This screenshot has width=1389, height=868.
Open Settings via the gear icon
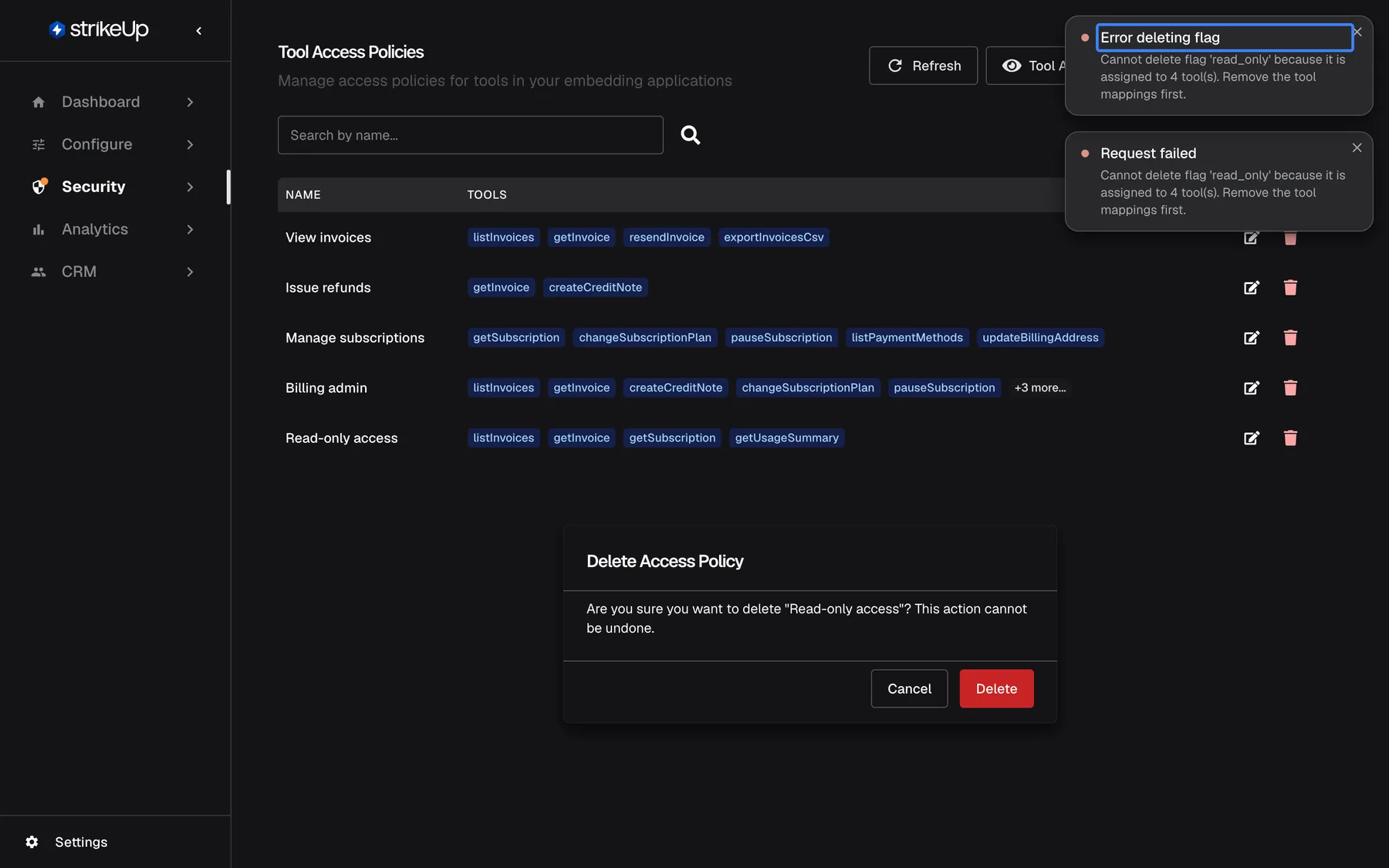click(x=32, y=842)
